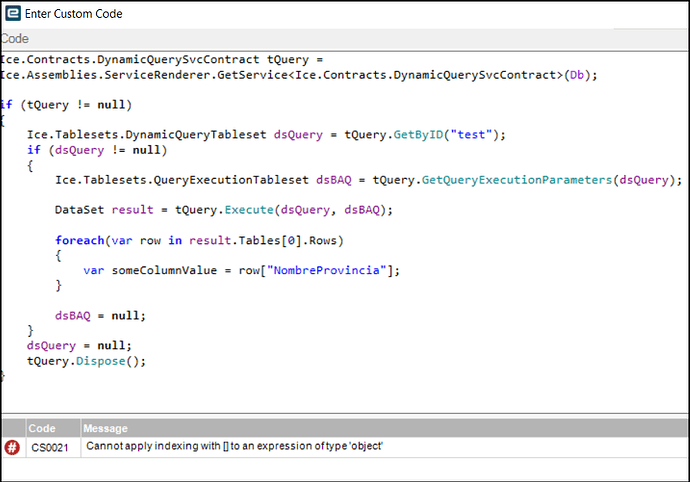Click the red error icon for CS0021
Image resolution: width=690 pixels, height=482 pixels.
tap(12, 447)
